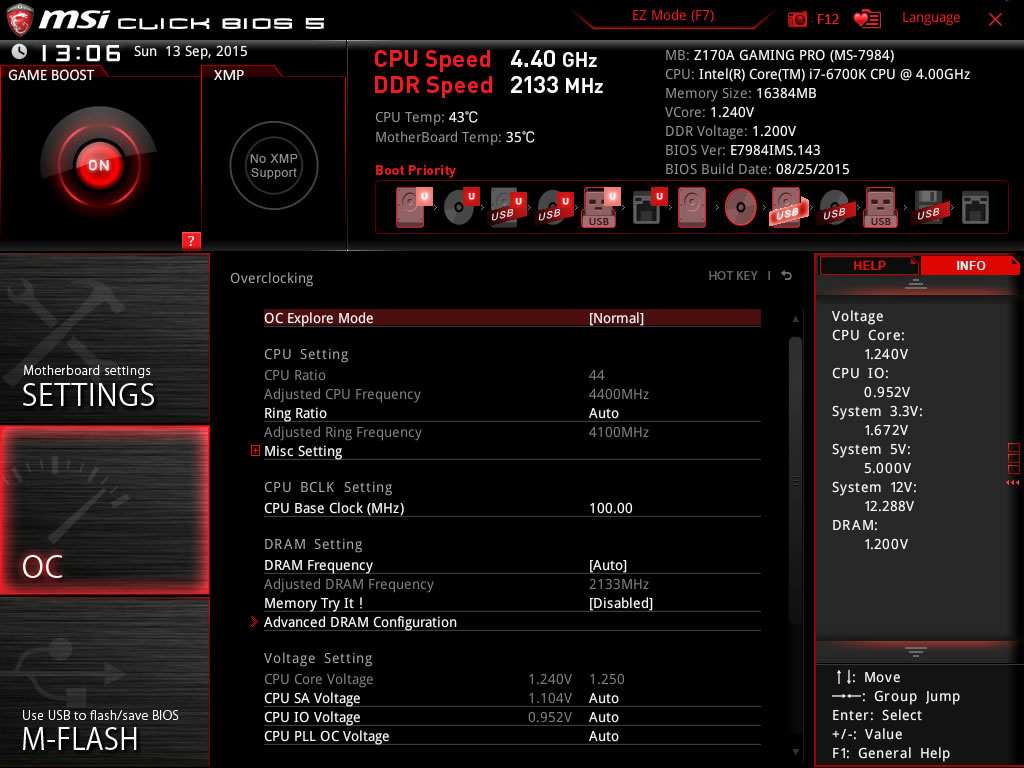Select the UEFI USB hard disk boot icon
Screen dimensions: 1024x768
[x=508, y=208]
